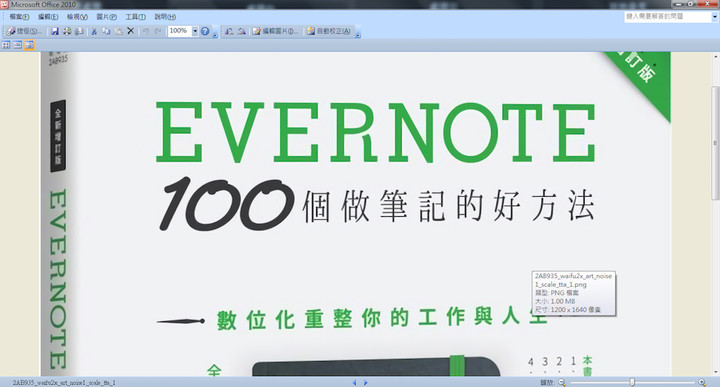Click the Picture Manager title bar icon
Image resolution: width=720 pixels, height=387 pixels.
click(4, 4)
